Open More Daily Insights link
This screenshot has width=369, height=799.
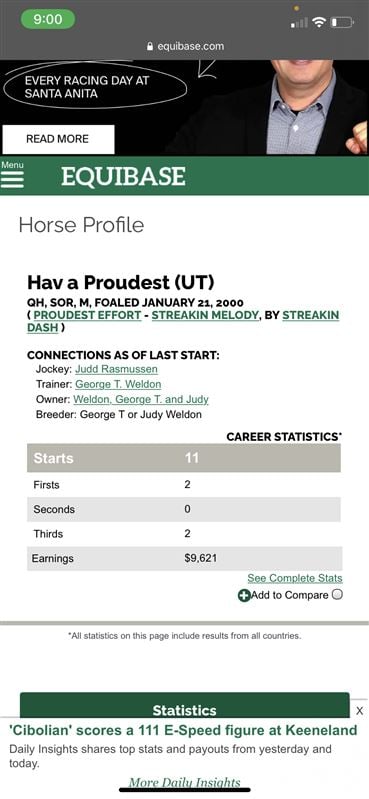pos(184,782)
